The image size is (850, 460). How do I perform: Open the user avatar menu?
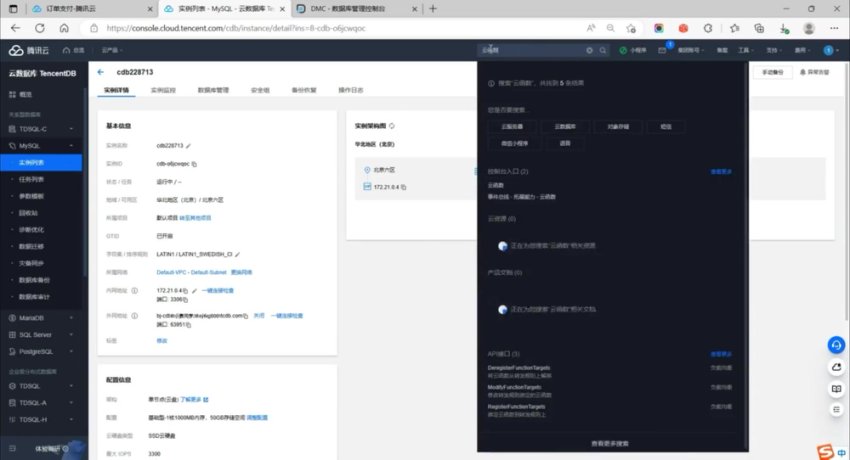(x=828, y=50)
